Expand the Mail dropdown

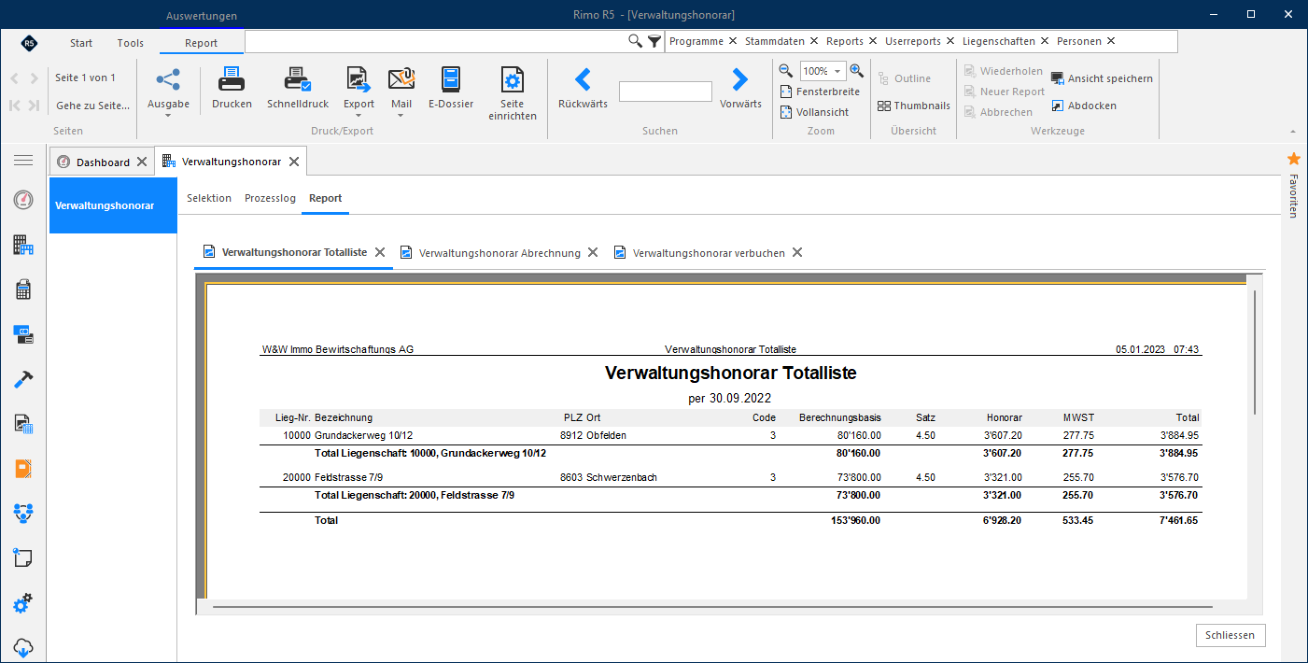[x=401, y=115]
